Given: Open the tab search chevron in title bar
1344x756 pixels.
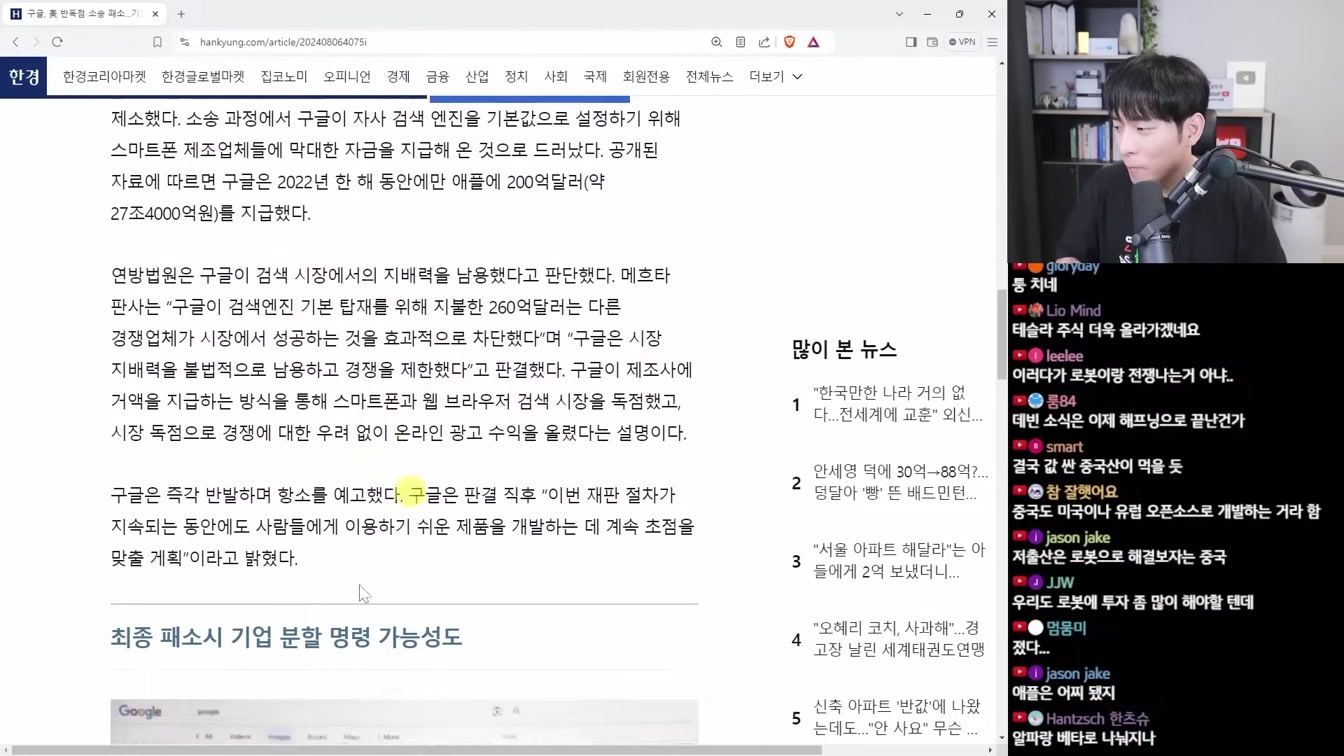Looking at the screenshot, I should (899, 14).
